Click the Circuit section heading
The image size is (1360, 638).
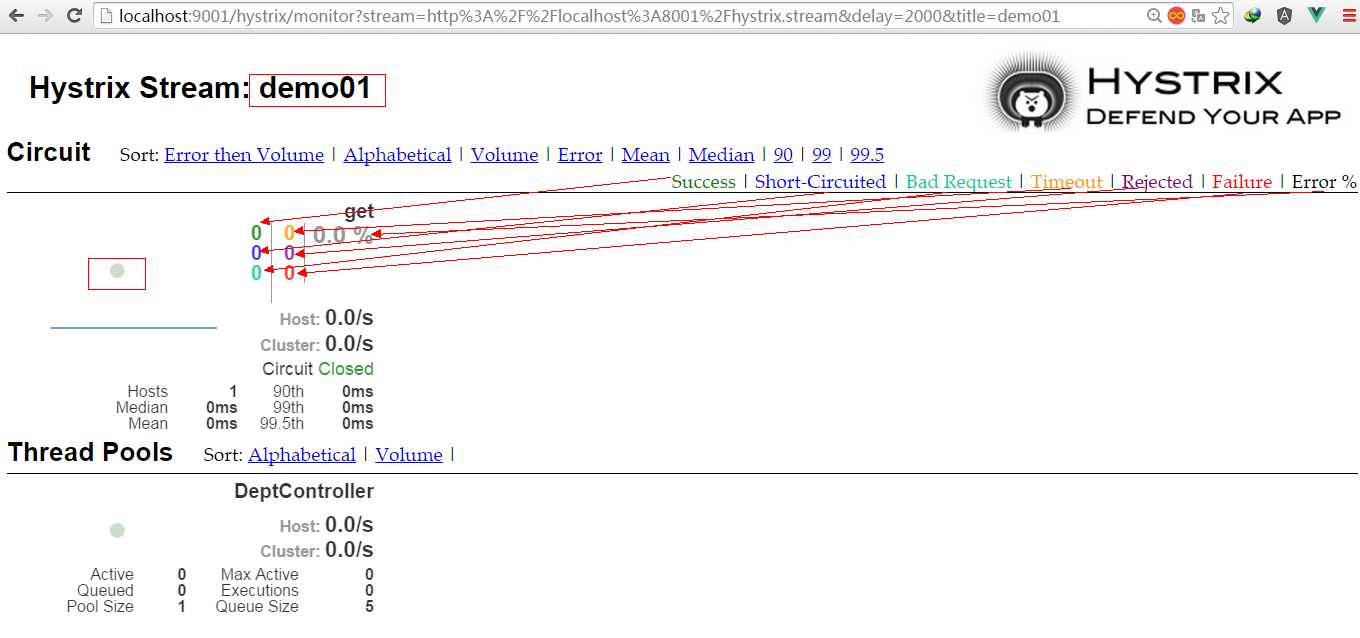point(48,153)
